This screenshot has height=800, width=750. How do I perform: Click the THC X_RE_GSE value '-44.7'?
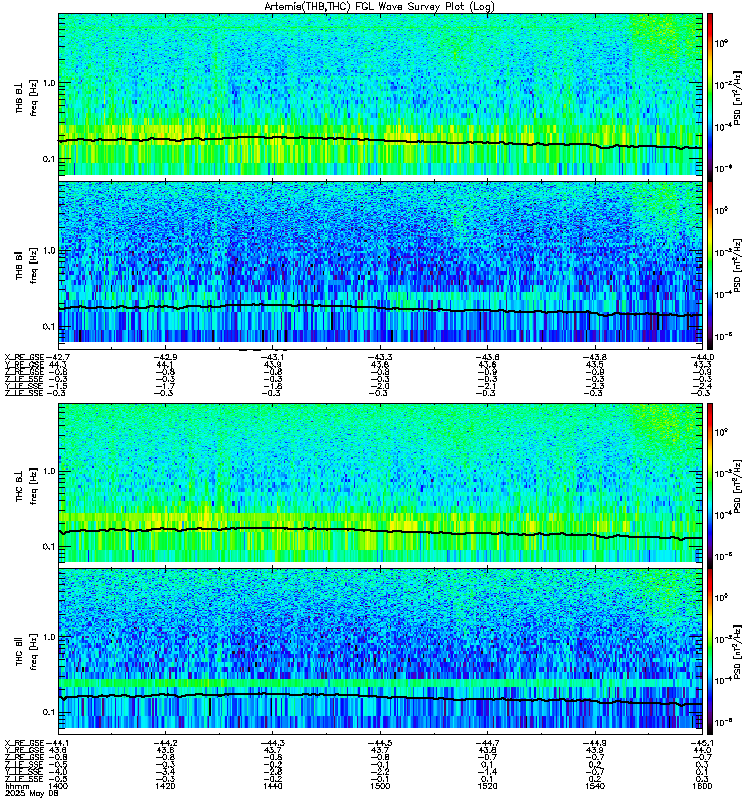(487, 743)
